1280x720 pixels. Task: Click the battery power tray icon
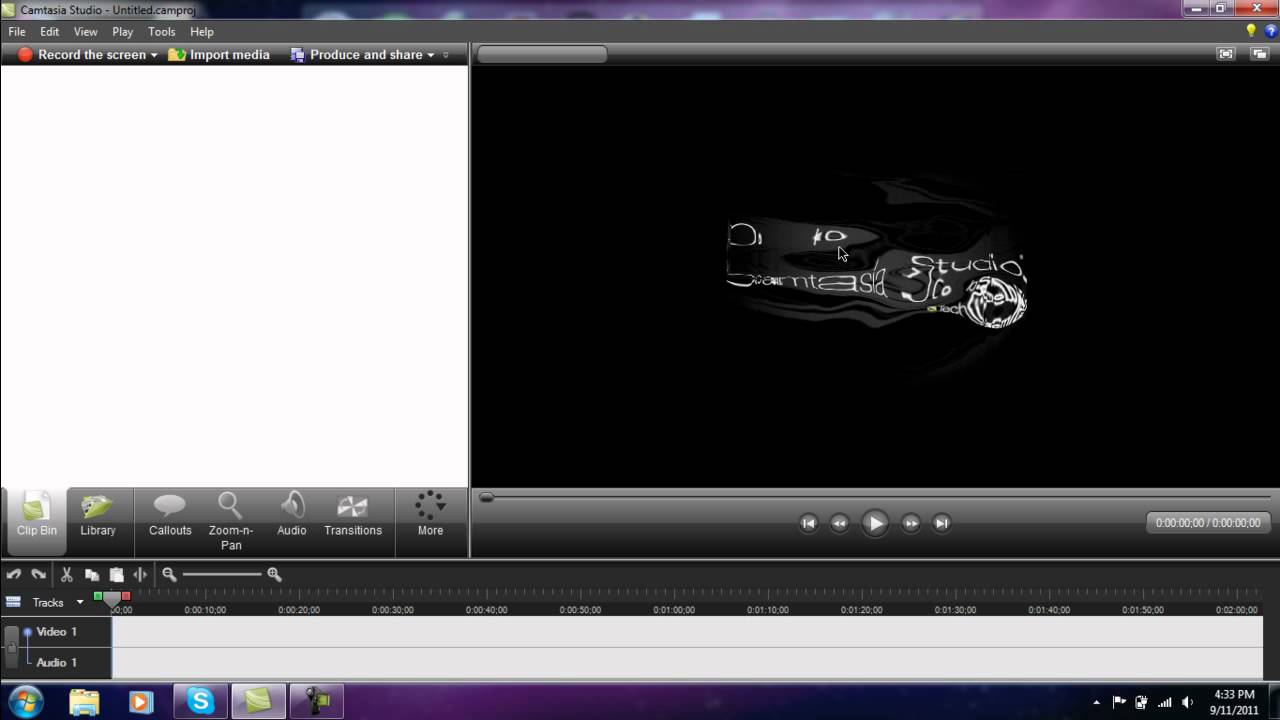point(1141,702)
